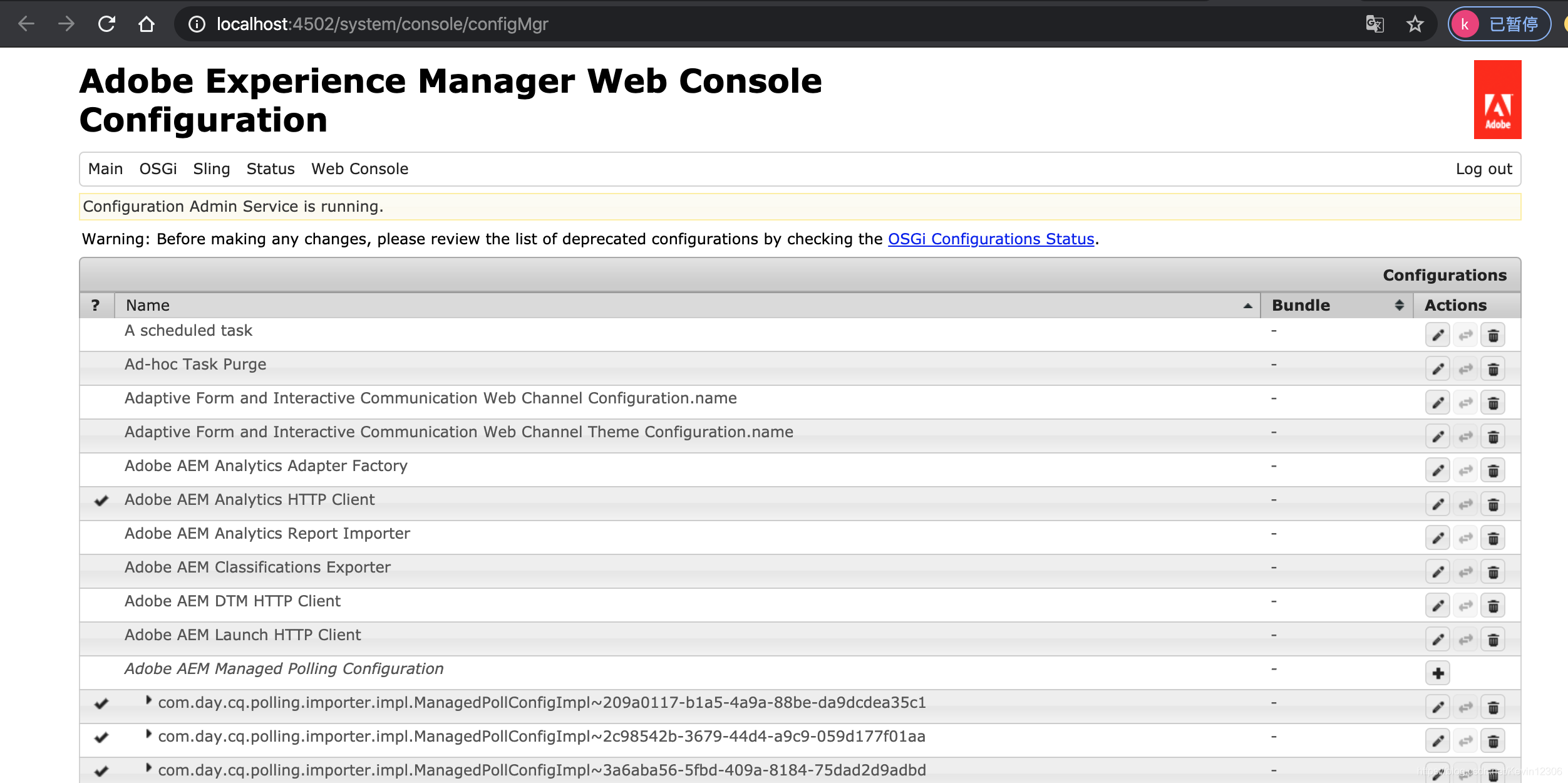The height and width of the screenshot is (783, 1568).
Task: Delete ManagedPollConfigImpl~2c98542b configuration
Action: [x=1493, y=741]
